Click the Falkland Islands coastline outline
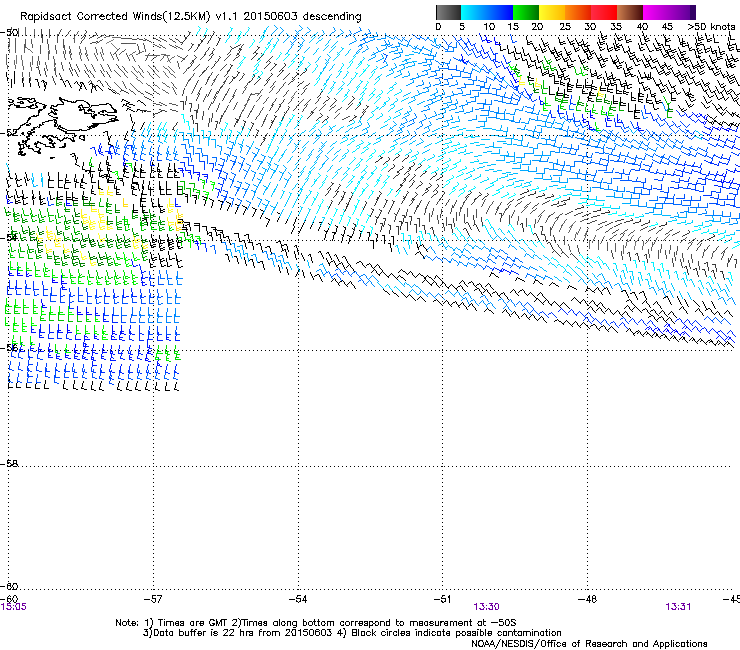 [x=64, y=127]
